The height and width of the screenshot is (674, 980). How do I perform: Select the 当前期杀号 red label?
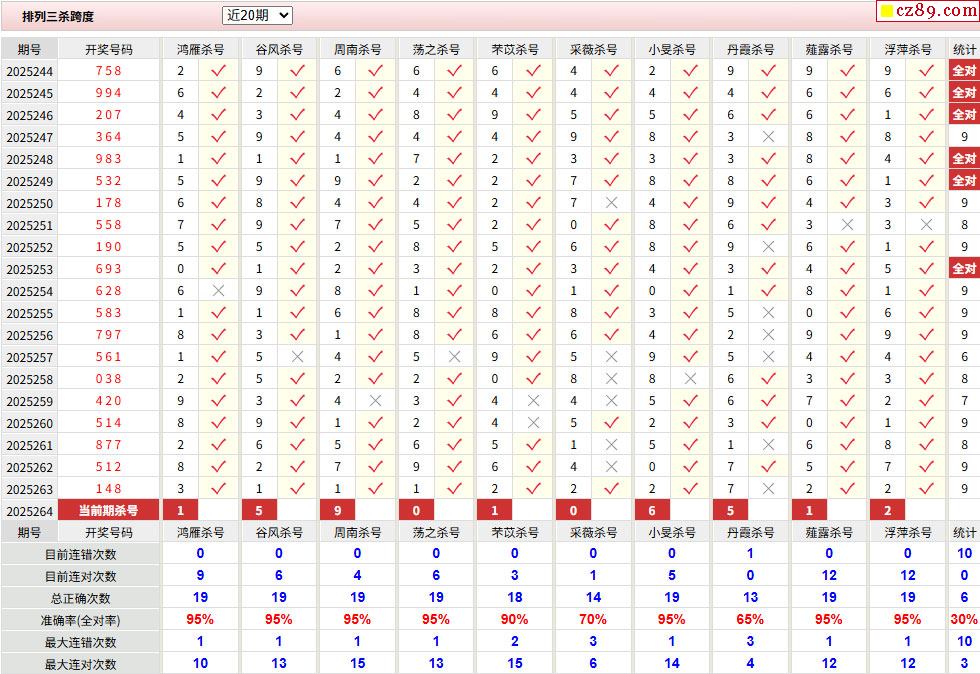coord(108,510)
